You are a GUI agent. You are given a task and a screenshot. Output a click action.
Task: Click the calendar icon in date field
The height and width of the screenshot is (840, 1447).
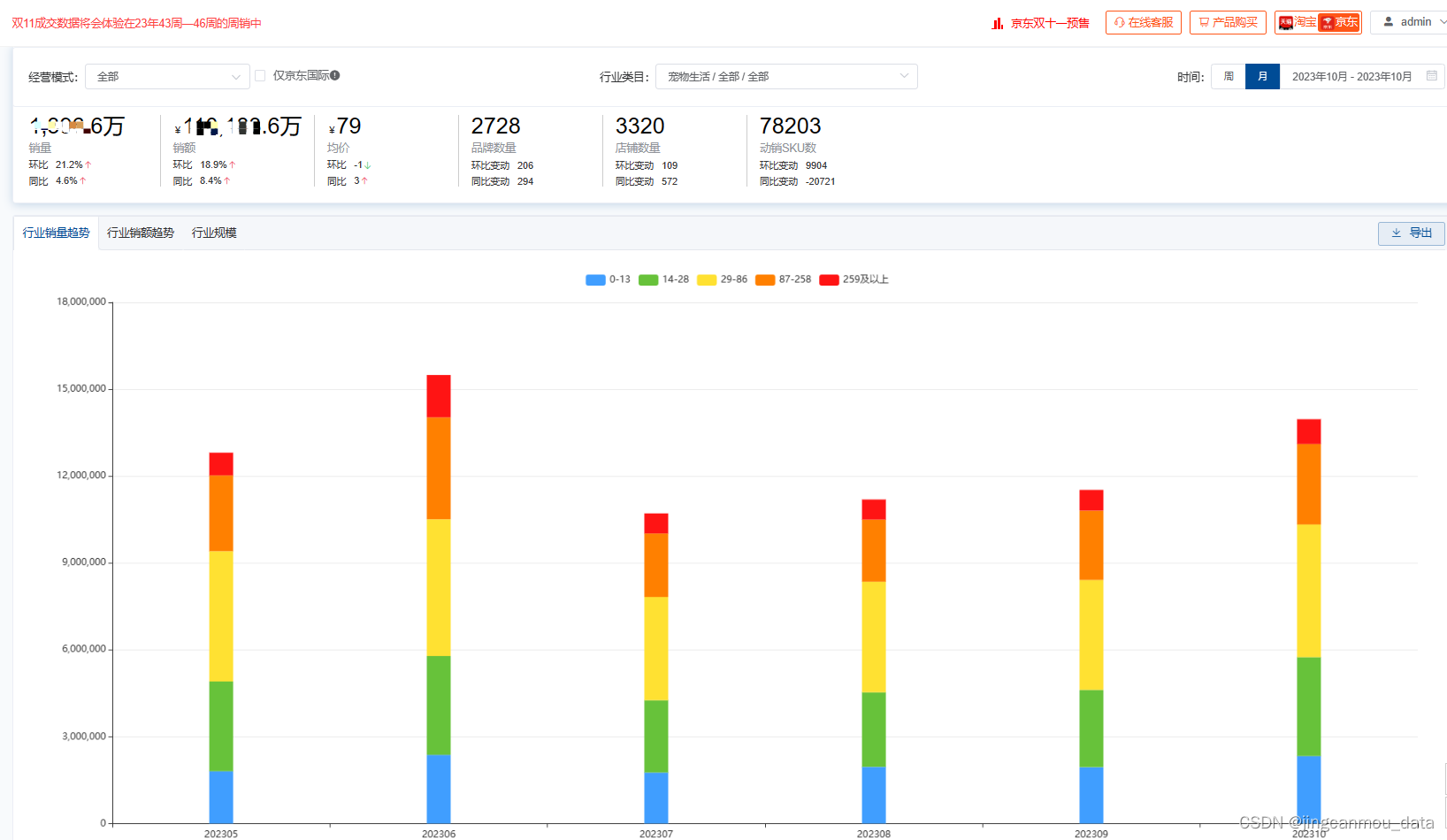(1432, 76)
